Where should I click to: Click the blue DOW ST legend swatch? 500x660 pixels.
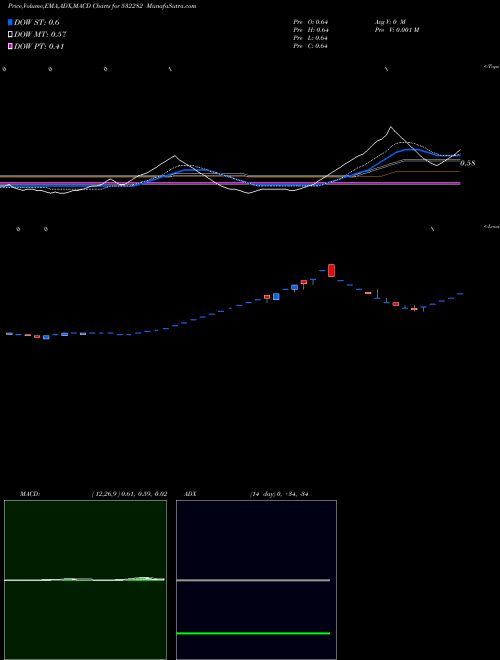(10, 22)
